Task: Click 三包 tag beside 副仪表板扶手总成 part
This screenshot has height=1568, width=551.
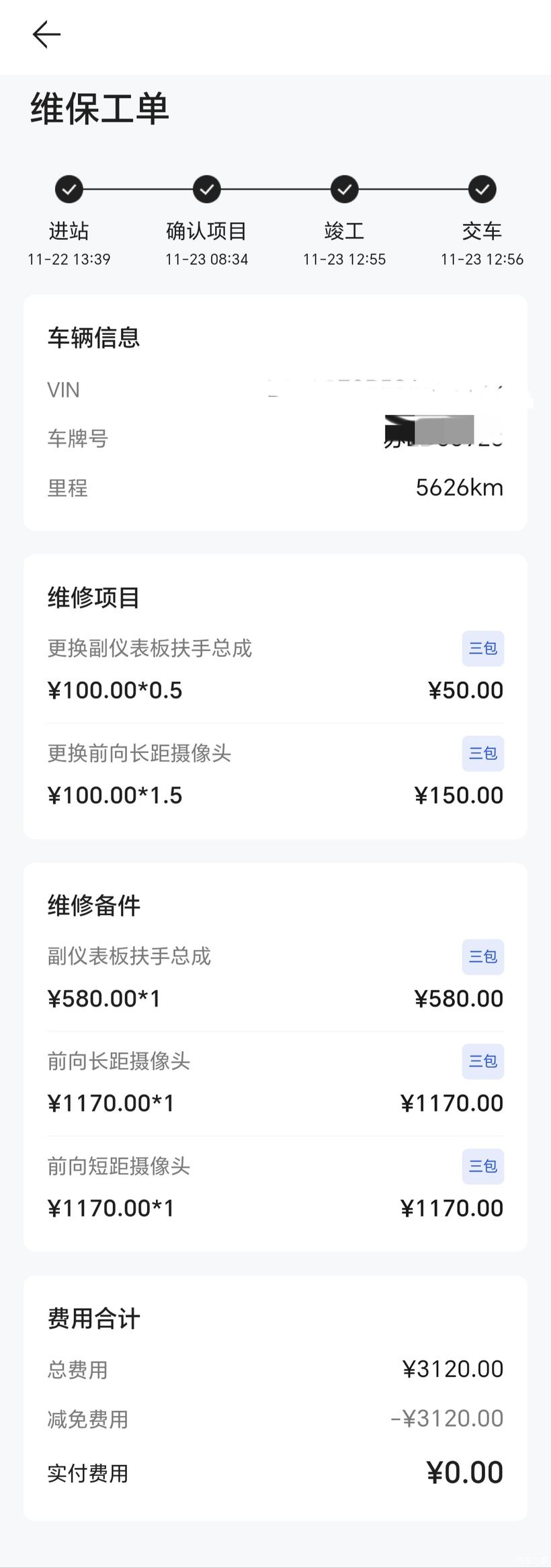Action: tap(482, 957)
